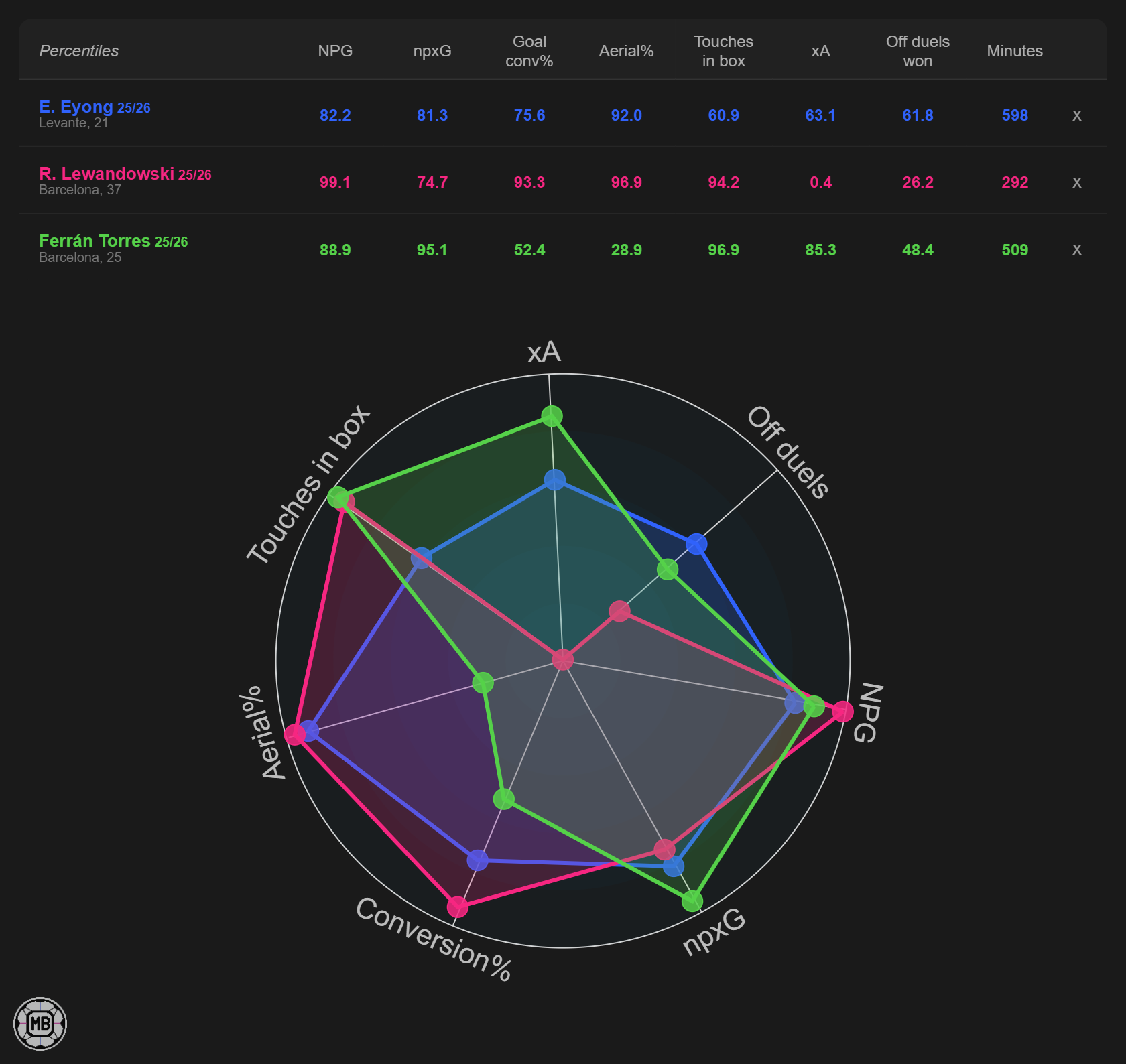Remove E. Eyong row with x

pyautogui.click(x=1076, y=115)
